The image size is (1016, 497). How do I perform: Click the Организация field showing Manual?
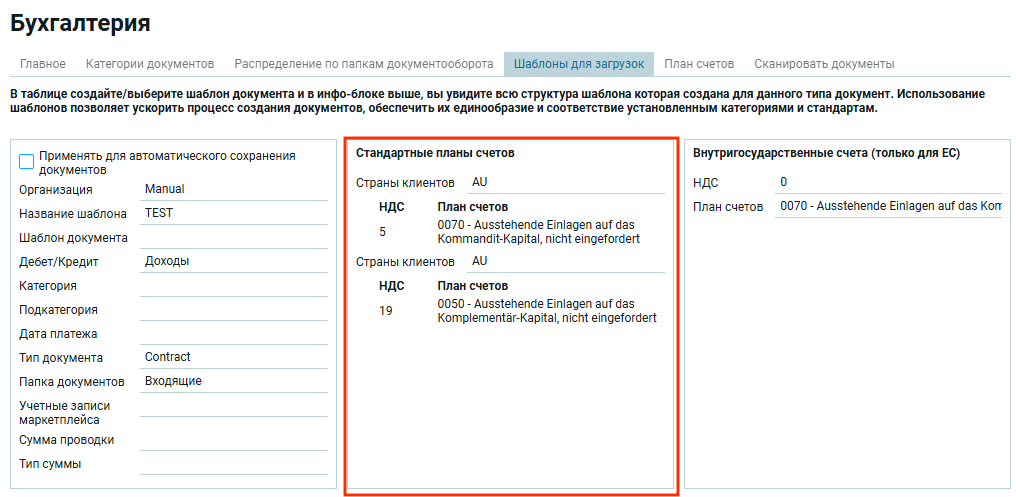point(233,189)
